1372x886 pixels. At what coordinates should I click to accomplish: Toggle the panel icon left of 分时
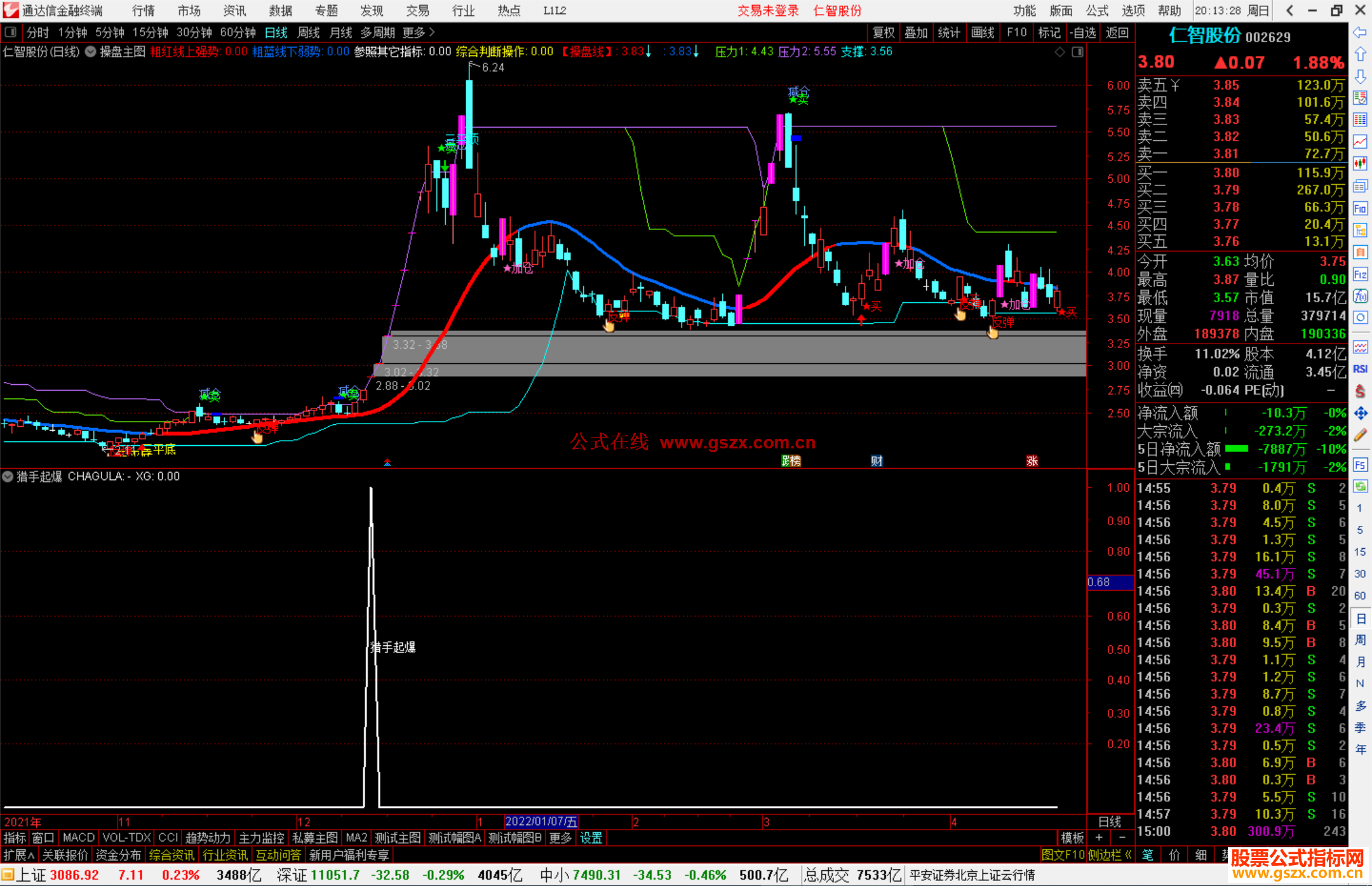[x=11, y=32]
